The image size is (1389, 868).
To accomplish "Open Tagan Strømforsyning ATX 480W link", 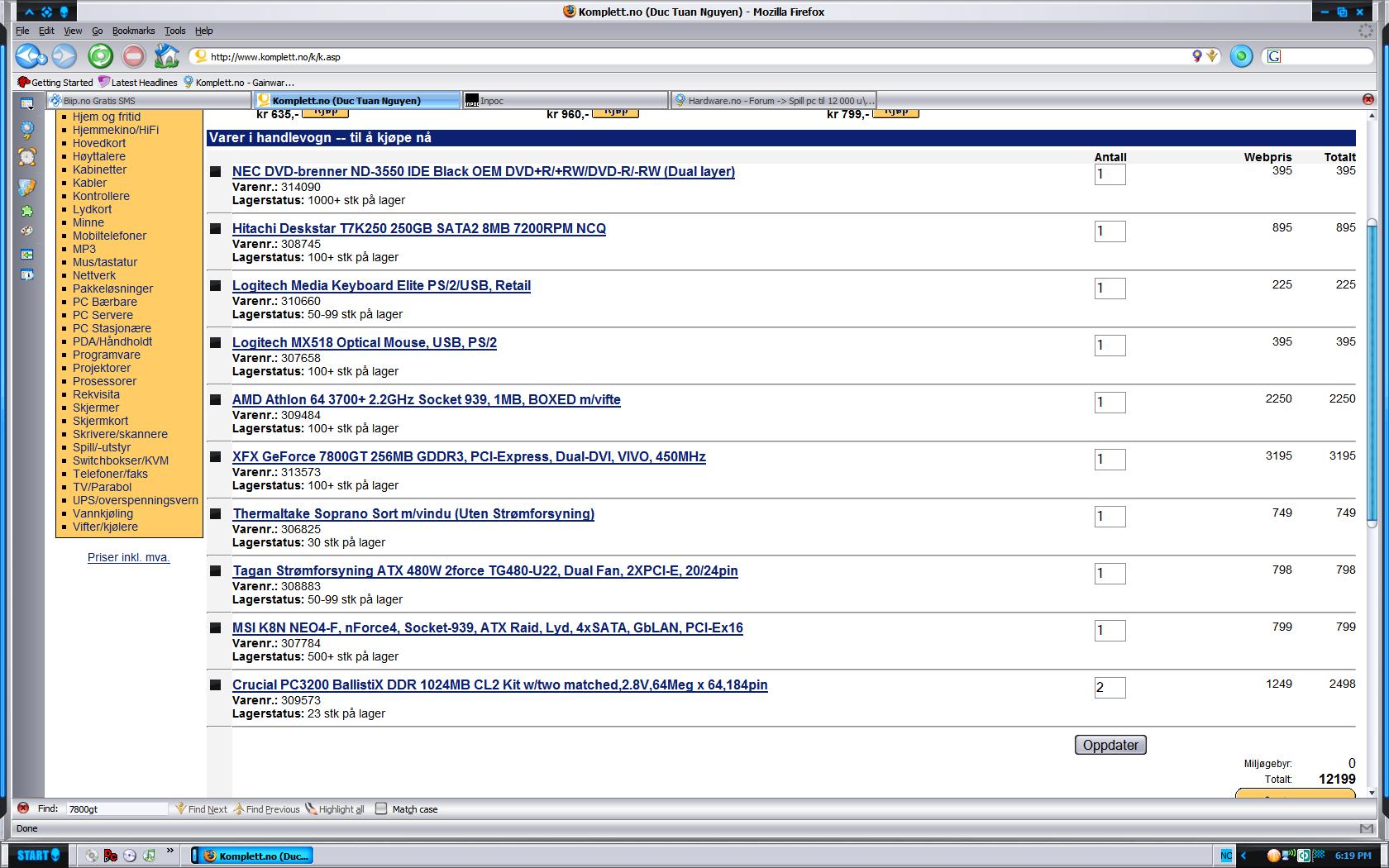I will (x=485, y=570).
